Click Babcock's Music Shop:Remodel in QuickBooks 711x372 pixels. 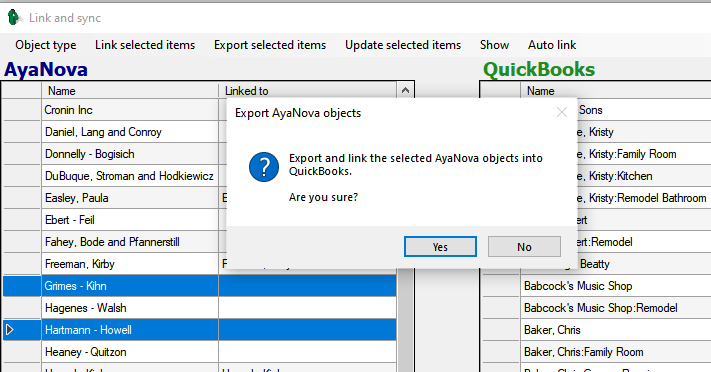616,308
